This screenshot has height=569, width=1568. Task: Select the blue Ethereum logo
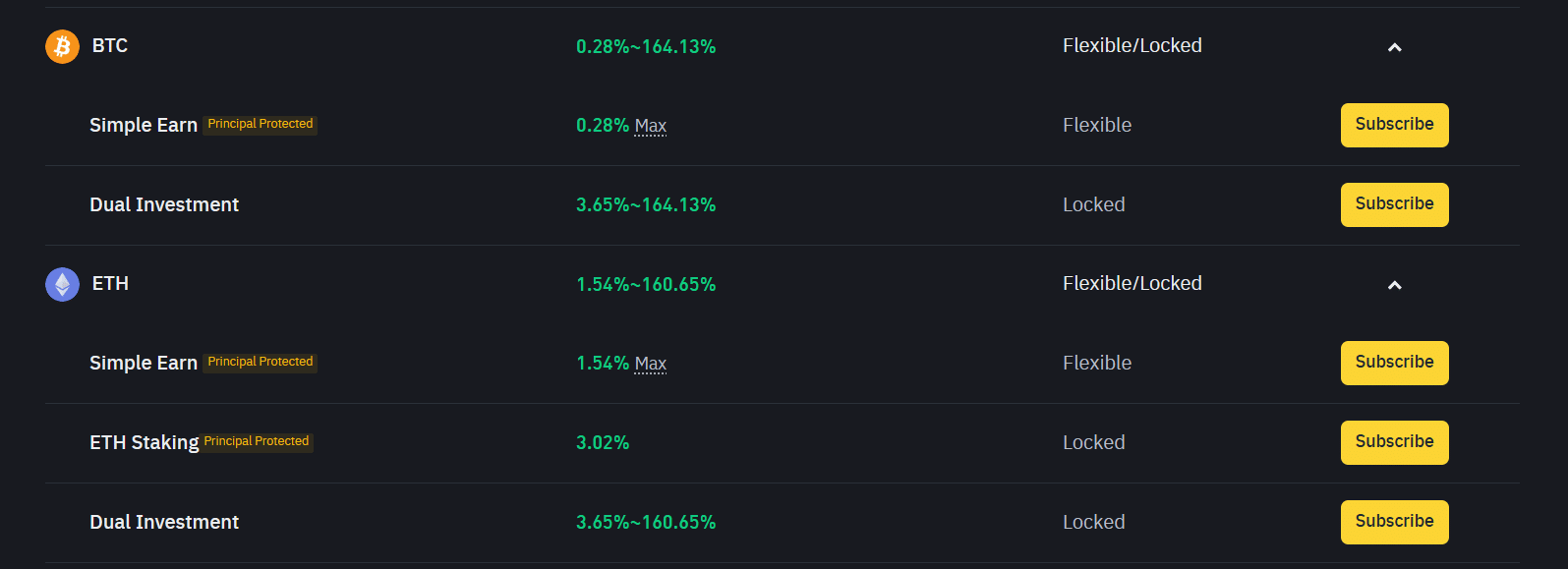(61, 284)
